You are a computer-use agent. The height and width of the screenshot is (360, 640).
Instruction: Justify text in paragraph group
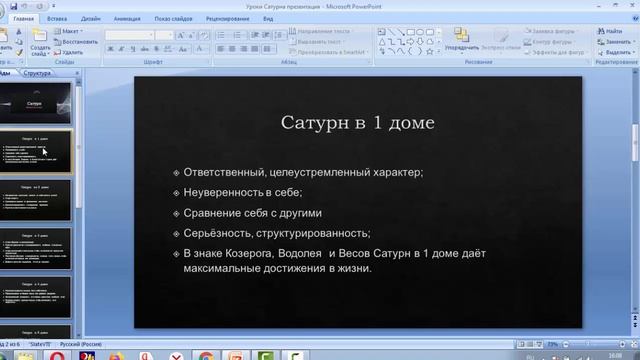(x=255, y=49)
